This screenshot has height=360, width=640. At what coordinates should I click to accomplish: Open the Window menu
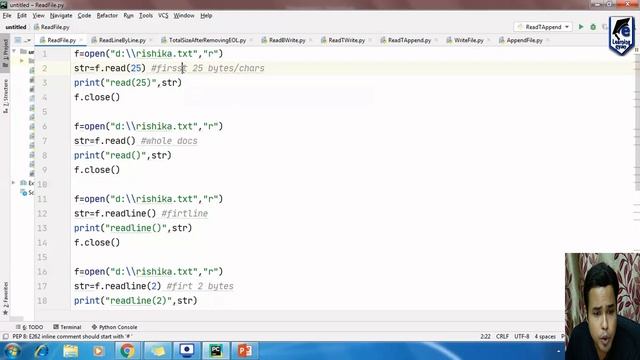[x=184, y=16]
